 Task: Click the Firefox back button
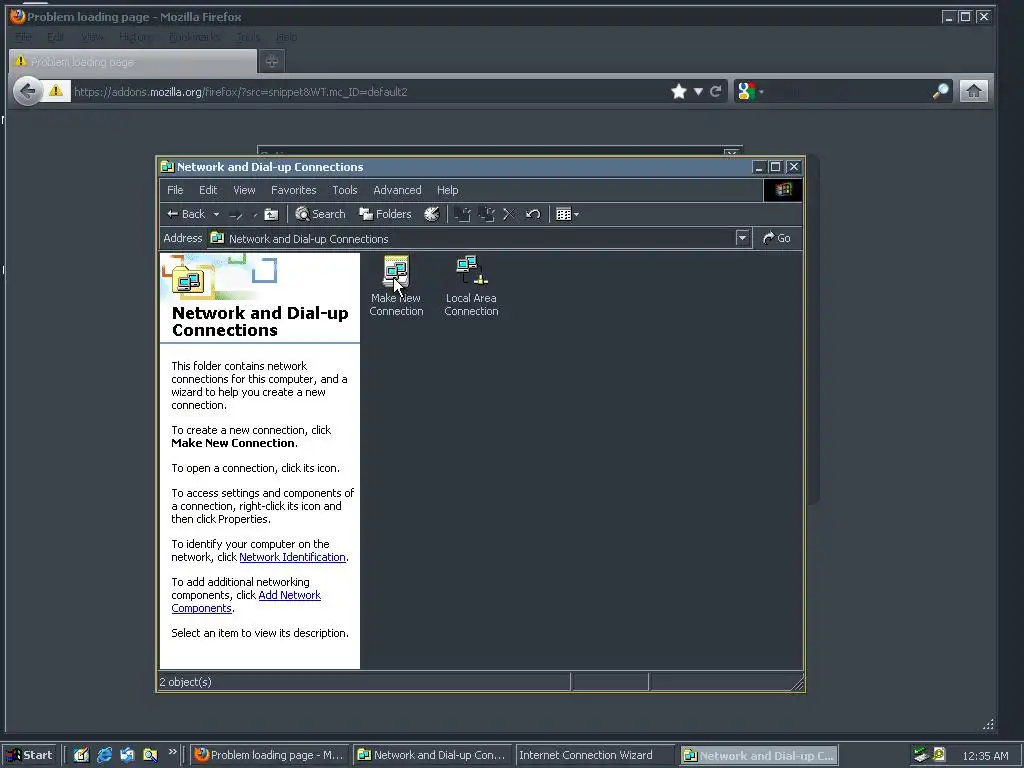tap(28, 91)
